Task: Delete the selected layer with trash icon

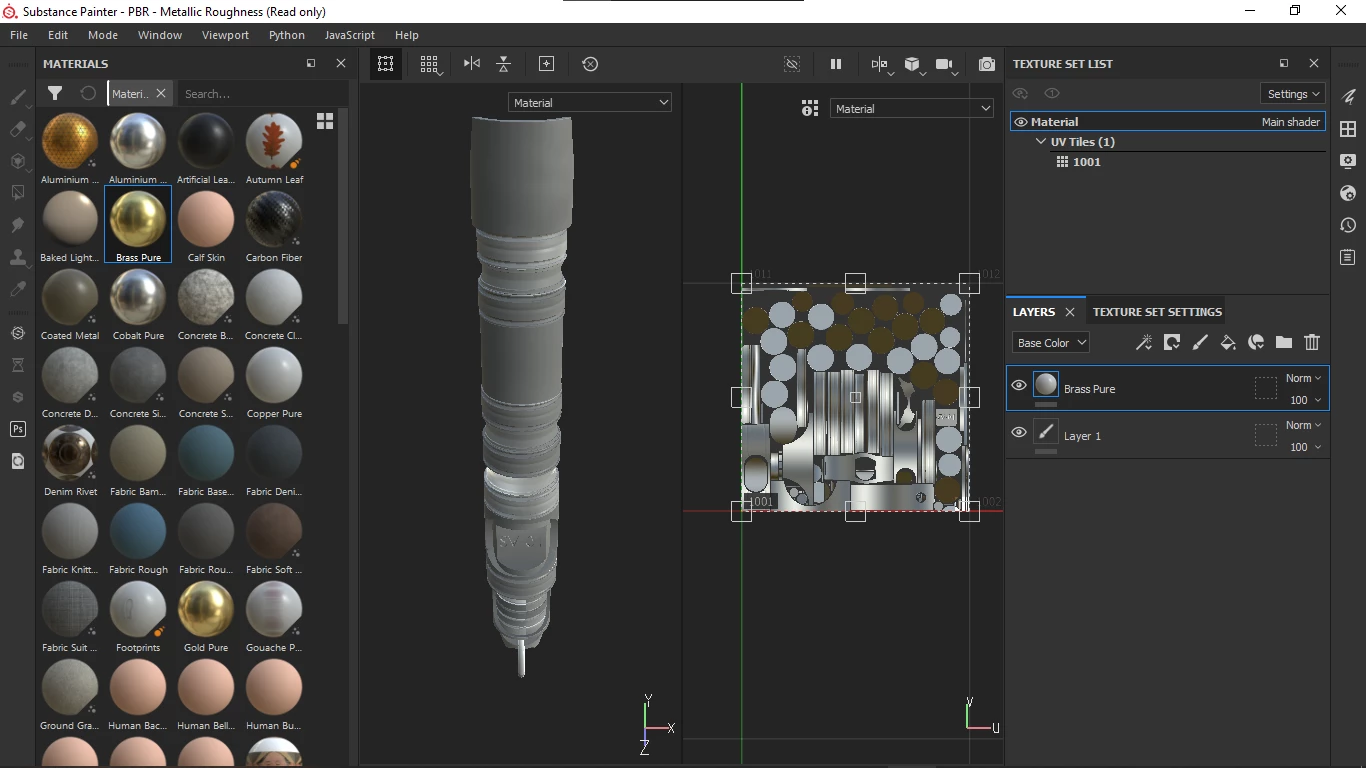Action: click(1312, 343)
